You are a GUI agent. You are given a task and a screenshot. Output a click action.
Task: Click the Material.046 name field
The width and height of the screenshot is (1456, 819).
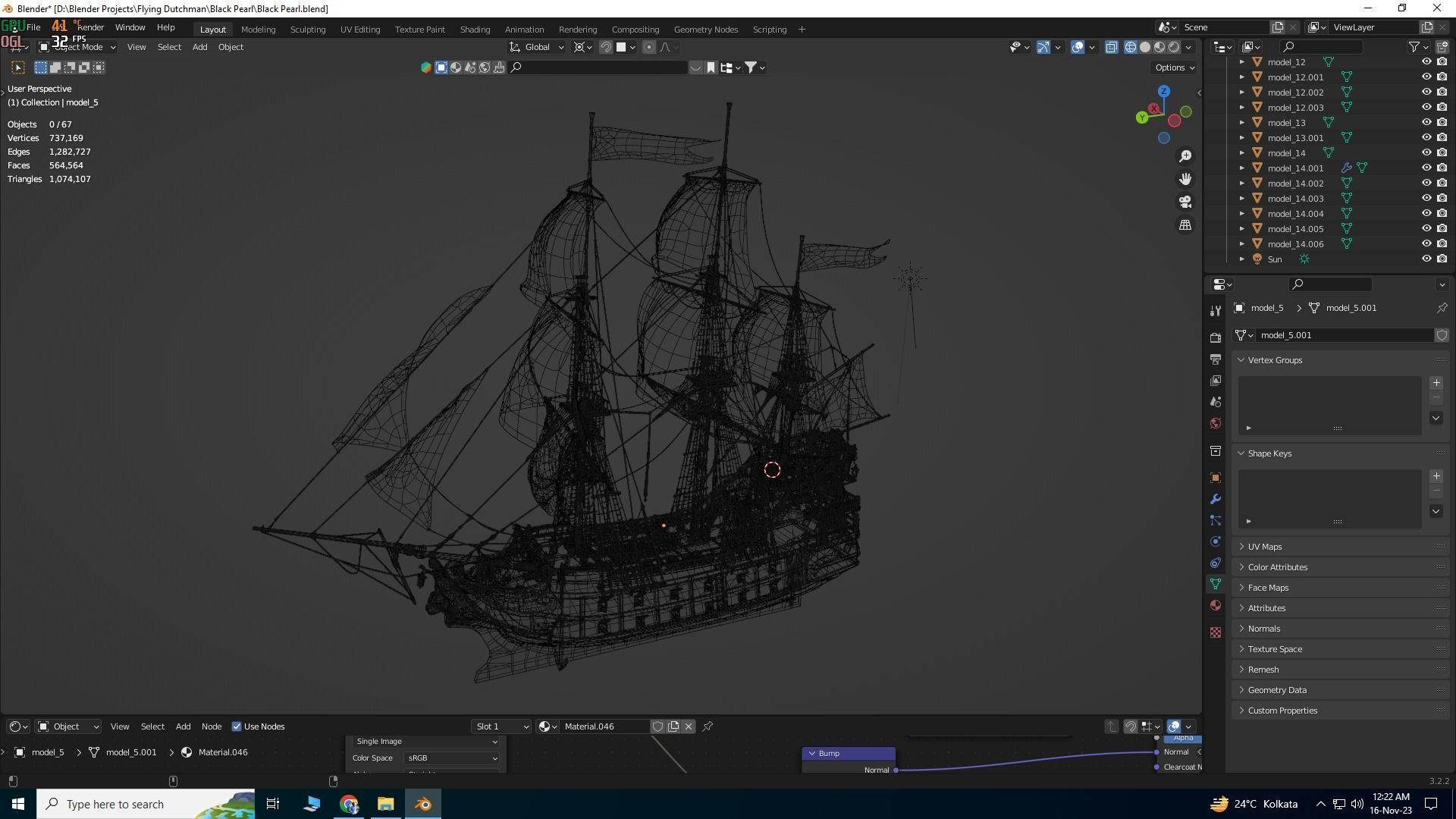pyautogui.click(x=604, y=726)
